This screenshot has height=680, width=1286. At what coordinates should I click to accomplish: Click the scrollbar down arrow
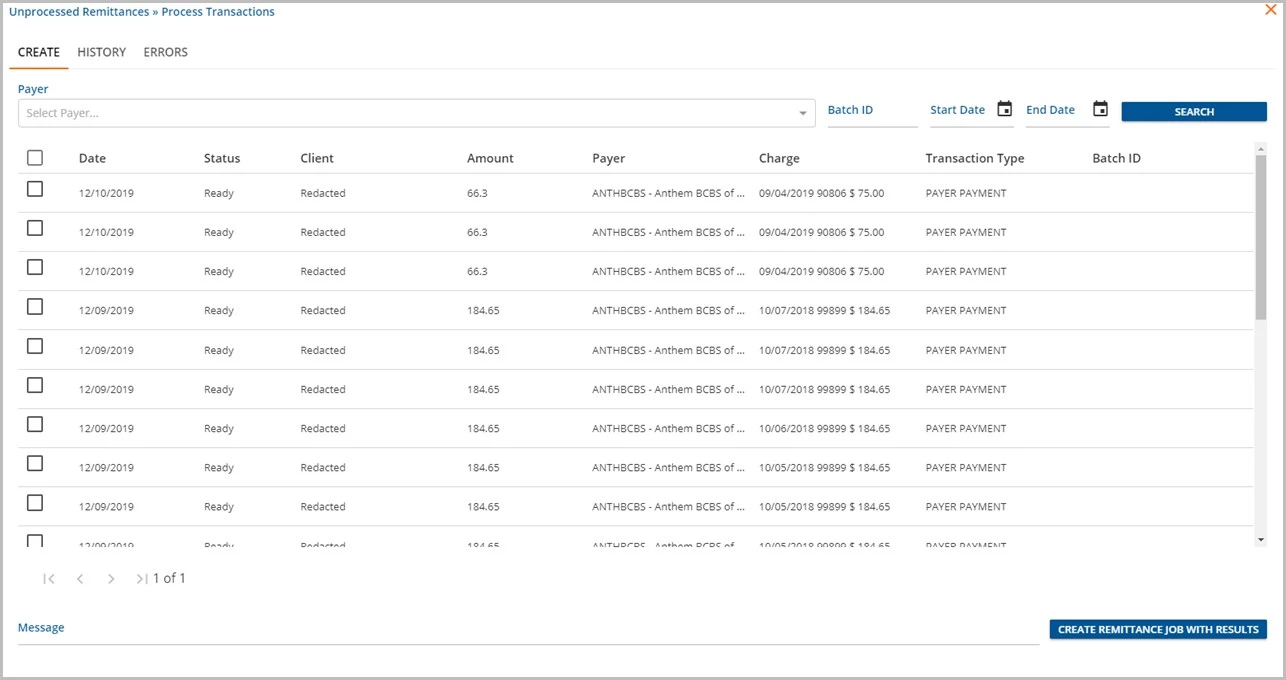click(x=1260, y=540)
